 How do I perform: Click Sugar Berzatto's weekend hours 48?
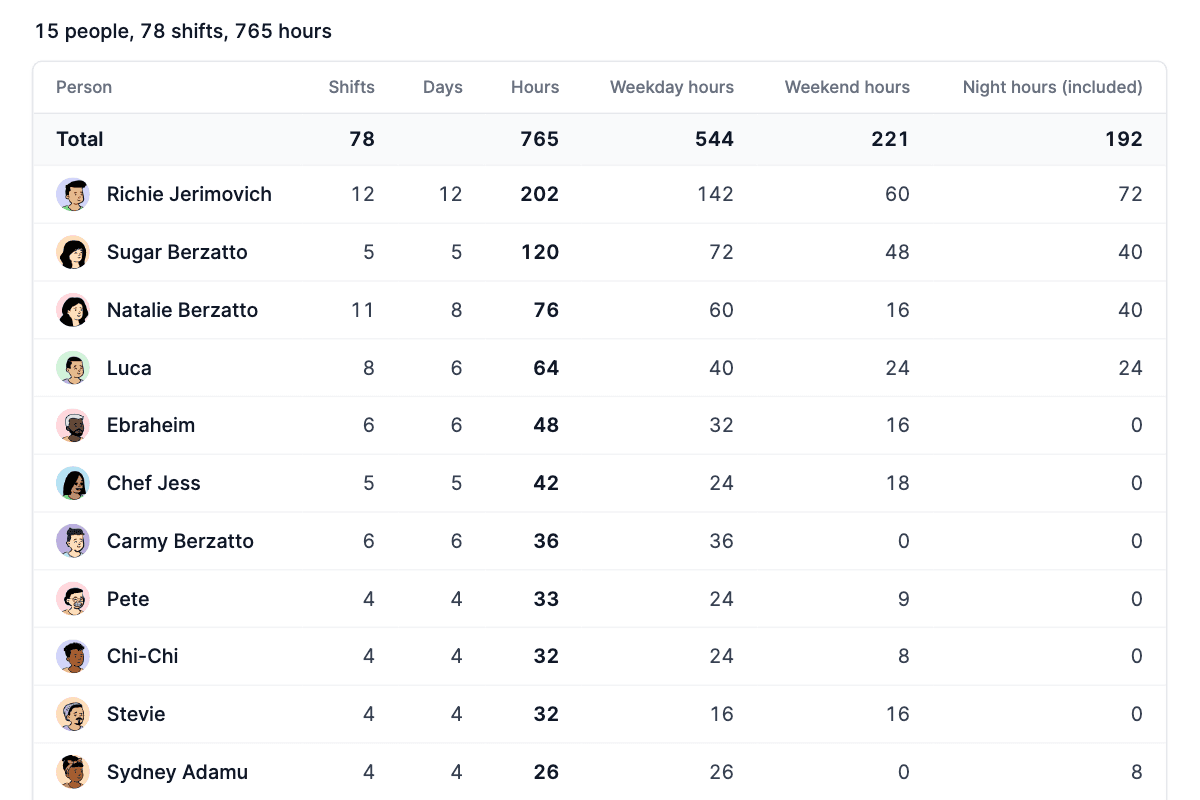tap(897, 252)
